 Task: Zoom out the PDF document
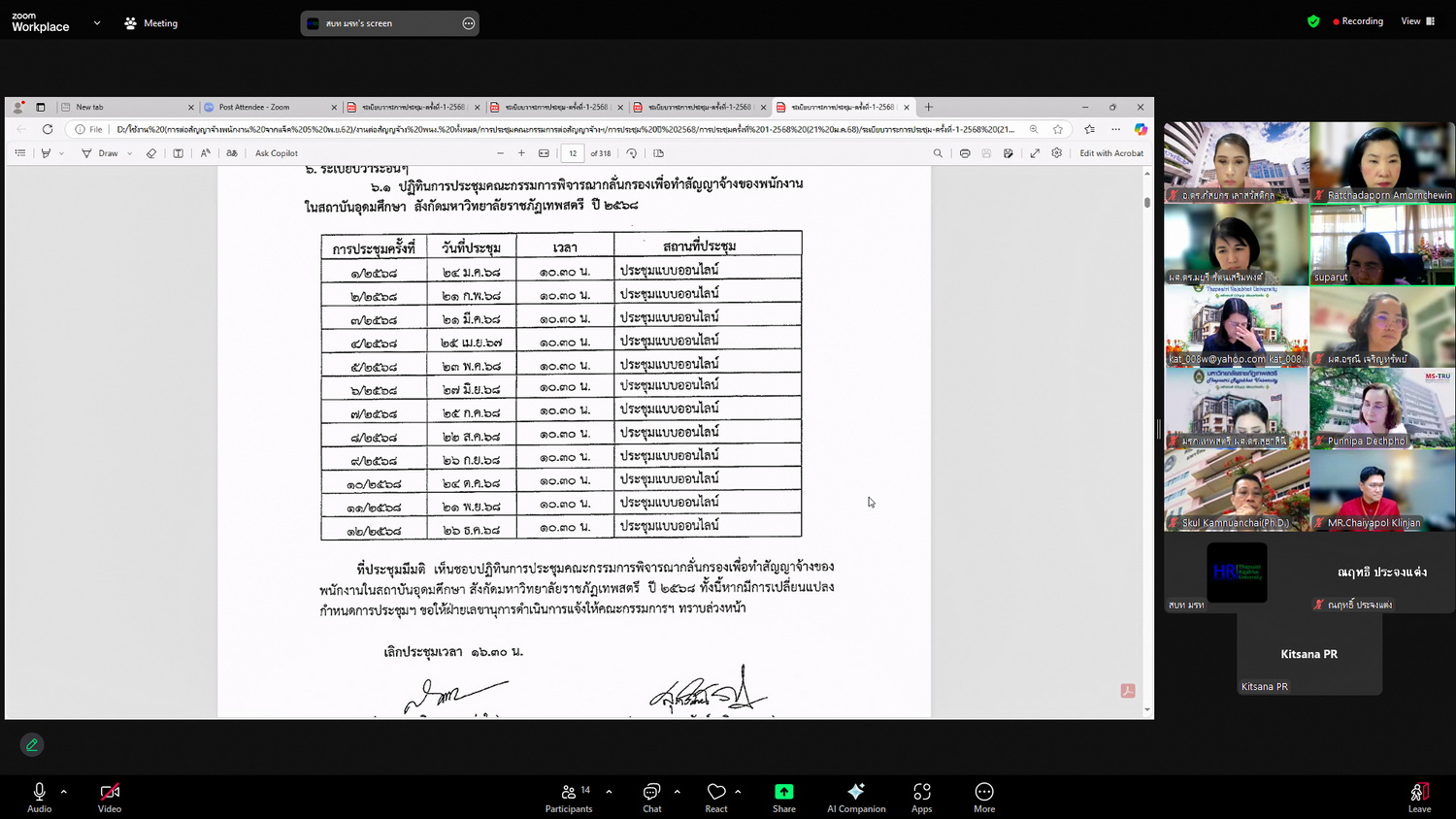(x=500, y=153)
